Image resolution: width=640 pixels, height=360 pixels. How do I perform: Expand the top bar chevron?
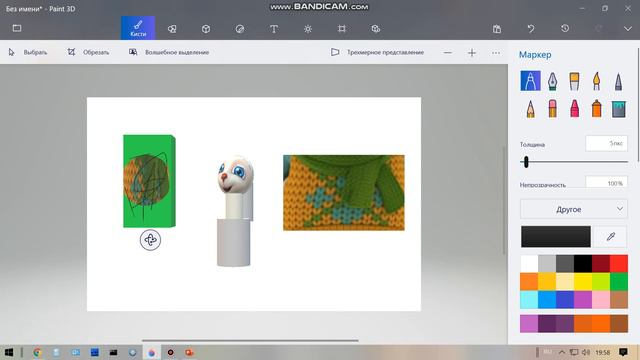(x=628, y=29)
